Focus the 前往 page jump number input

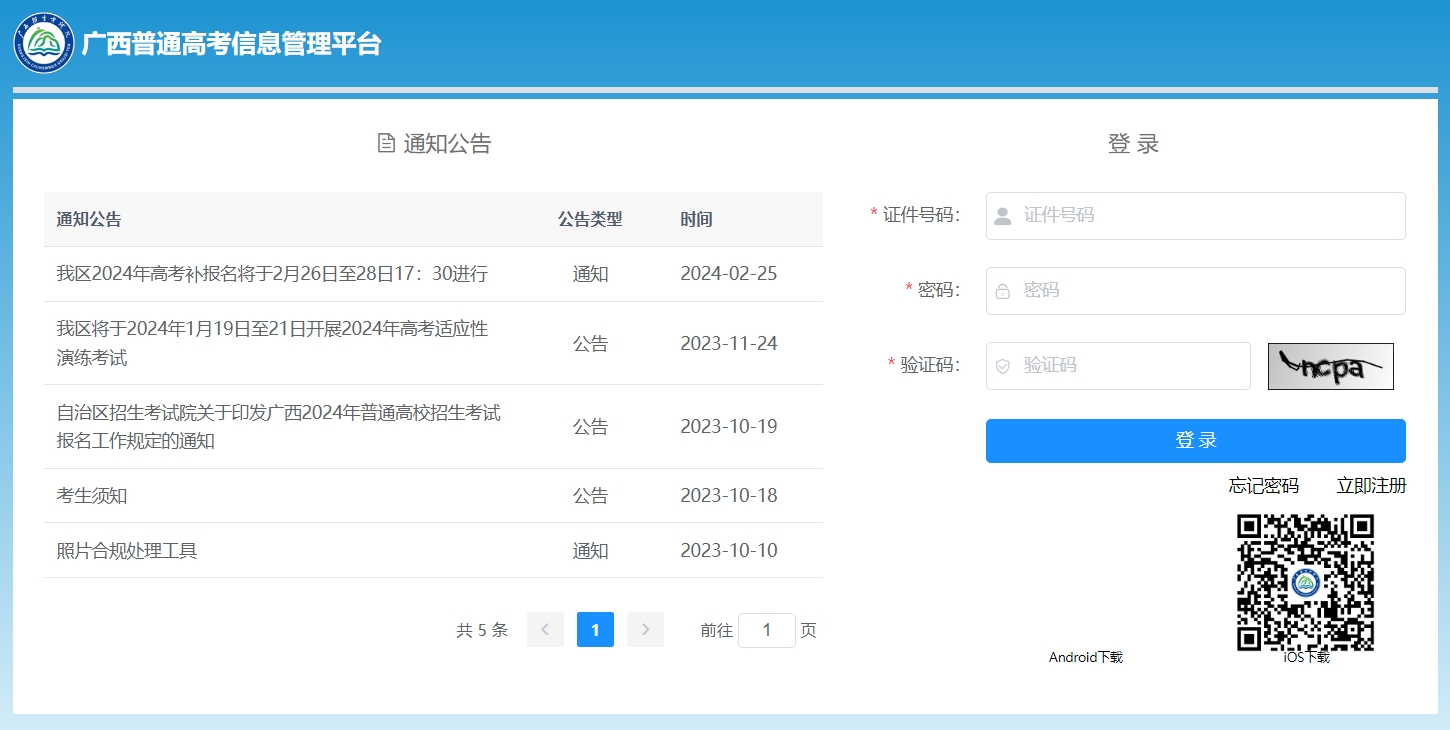[x=766, y=630]
